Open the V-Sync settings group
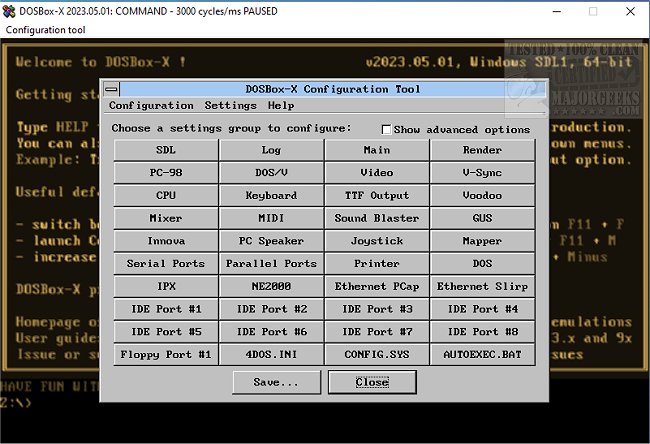The height and width of the screenshot is (444, 650). (x=483, y=173)
